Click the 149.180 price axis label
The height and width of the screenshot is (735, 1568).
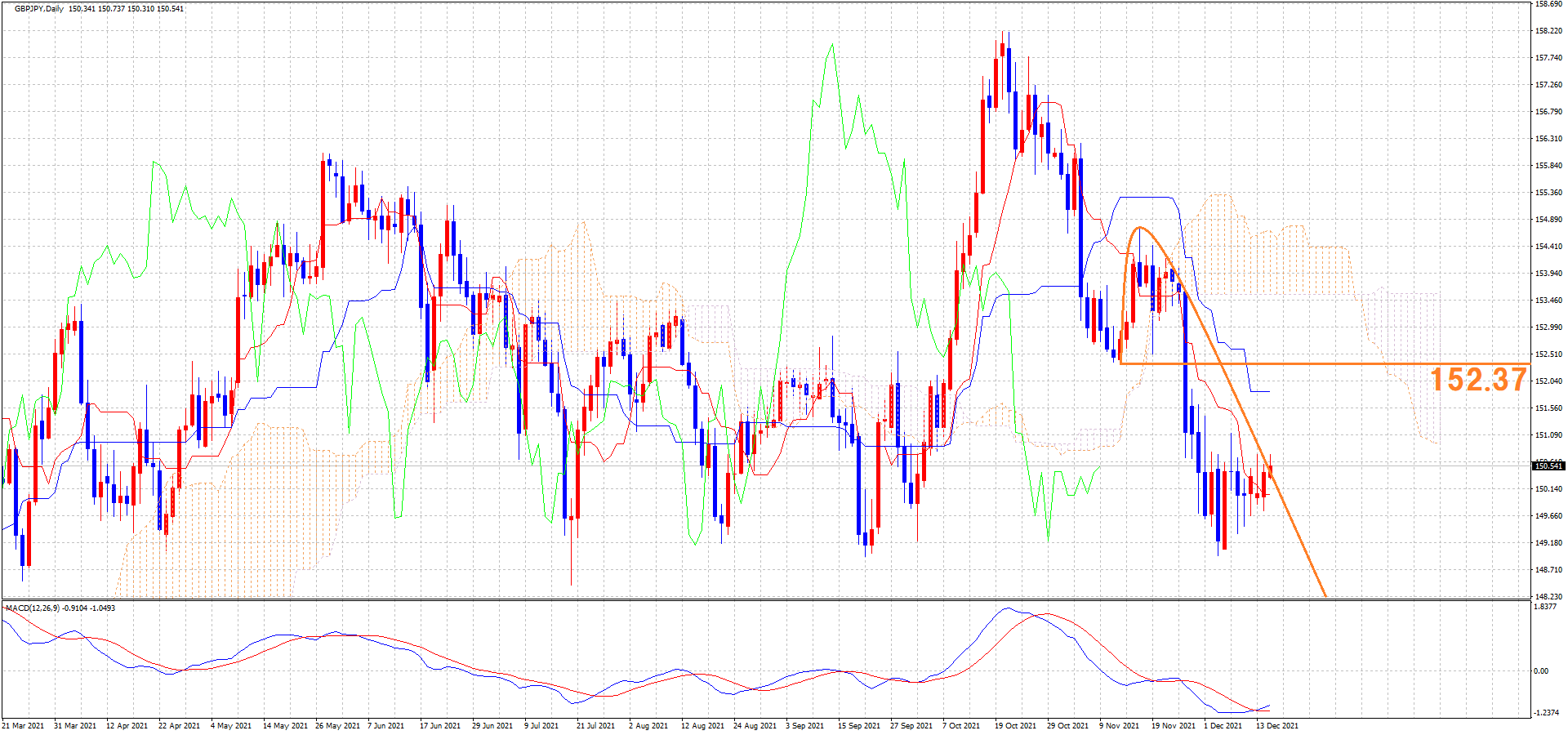pyautogui.click(x=1549, y=543)
